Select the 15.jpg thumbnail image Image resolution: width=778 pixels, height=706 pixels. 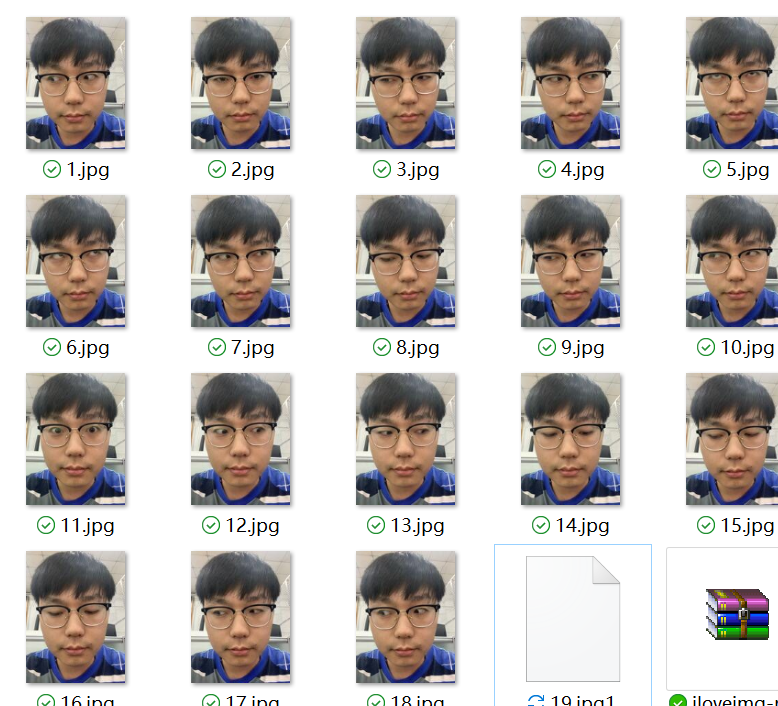[x=732, y=439]
